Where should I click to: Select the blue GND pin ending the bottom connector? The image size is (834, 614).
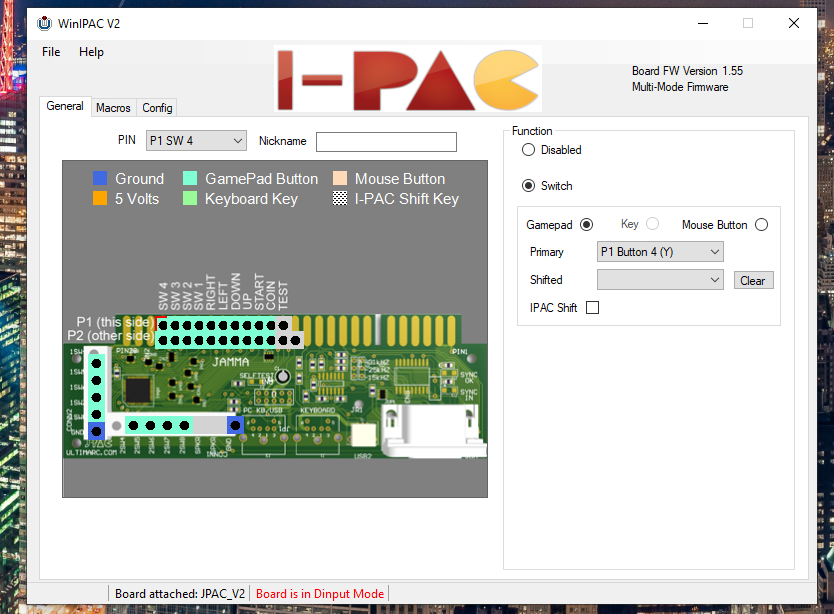[x=235, y=425]
